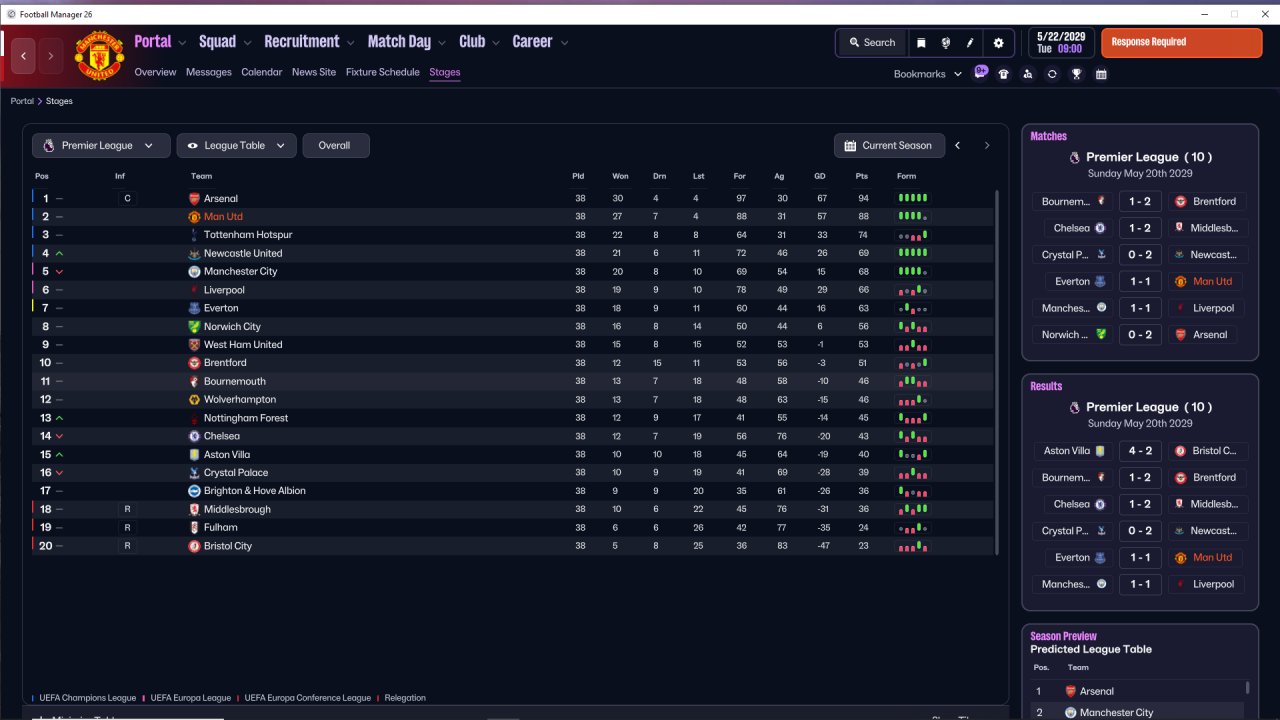Open the Calendar tab
Viewport: 1280px width, 720px height.
click(261, 72)
